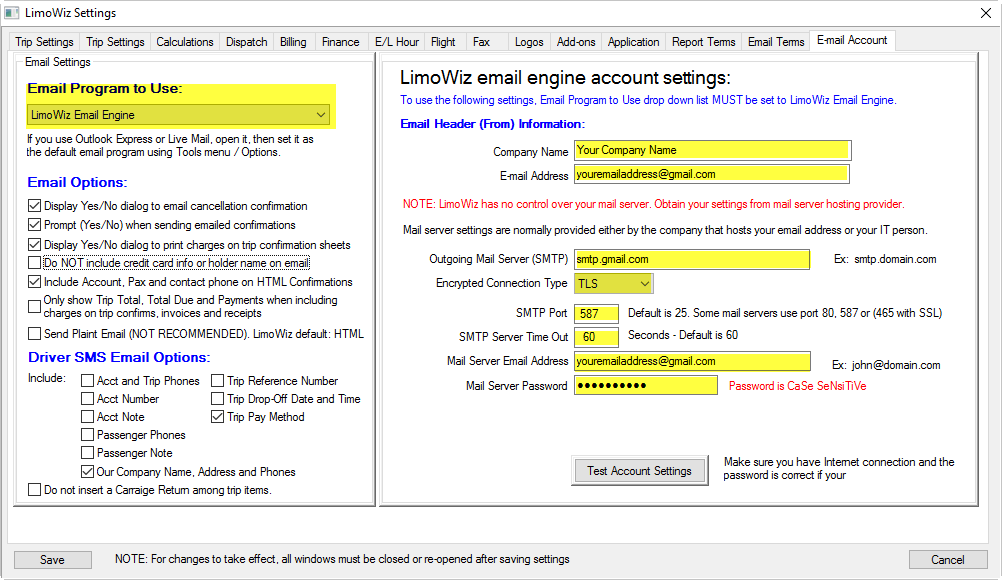Click the Outgoing Mail Server (SMTP) field
The image size is (1002, 580).
[x=692, y=259]
